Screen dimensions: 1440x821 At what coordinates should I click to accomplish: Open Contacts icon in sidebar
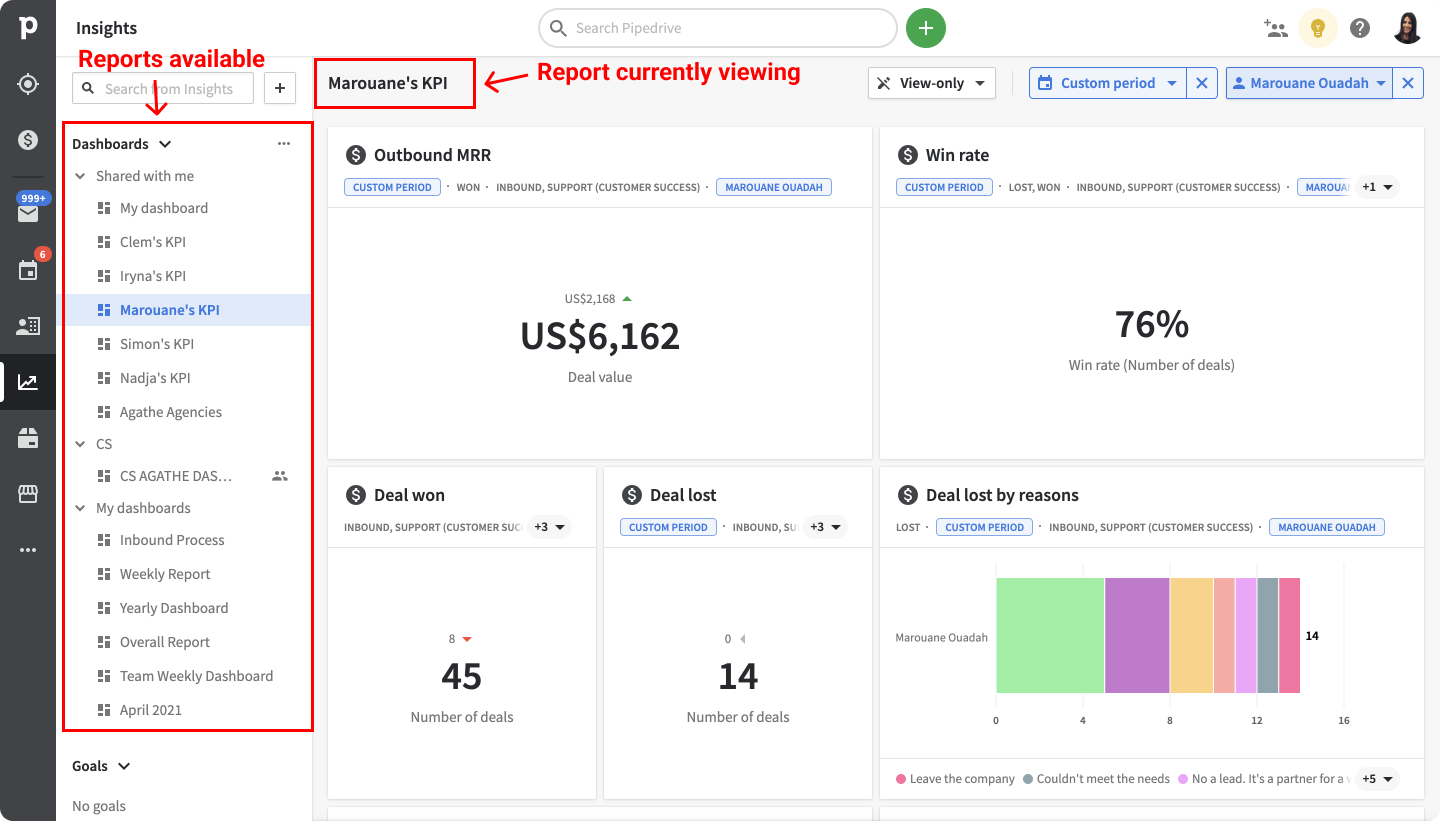click(x=28, y=326)
